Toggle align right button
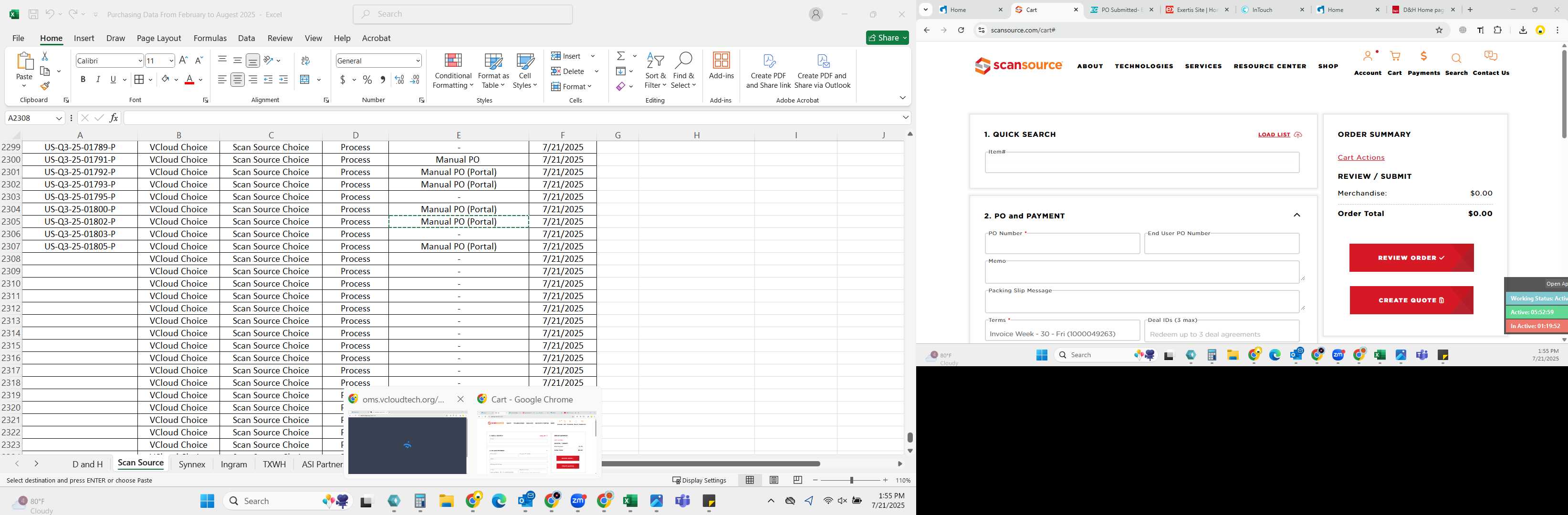Screen dimensions: 1568x515 [252, 80]
